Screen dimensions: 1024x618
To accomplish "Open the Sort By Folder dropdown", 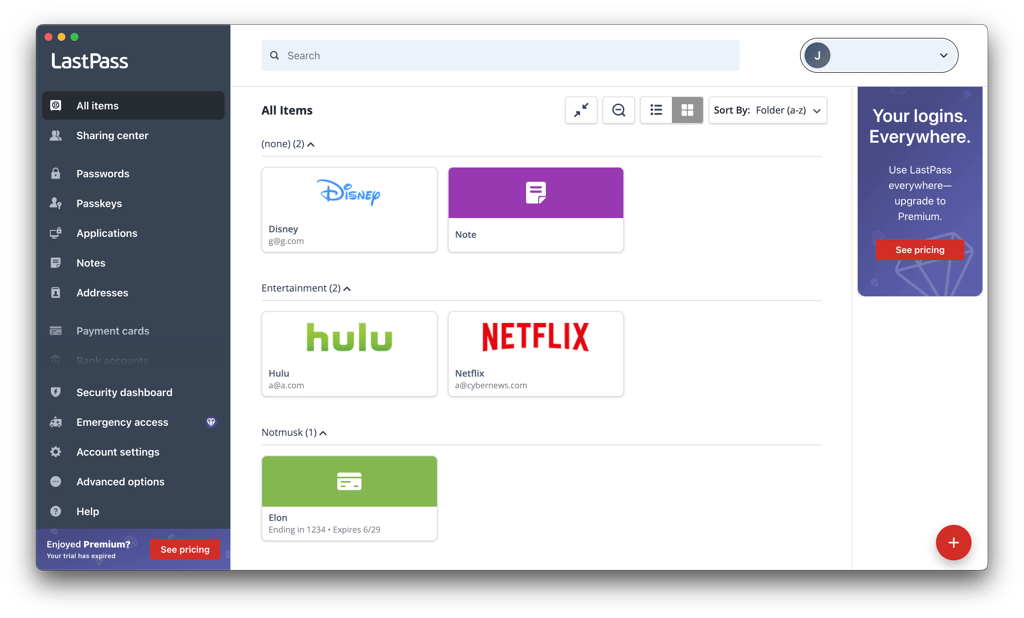I will pos(767,110).
